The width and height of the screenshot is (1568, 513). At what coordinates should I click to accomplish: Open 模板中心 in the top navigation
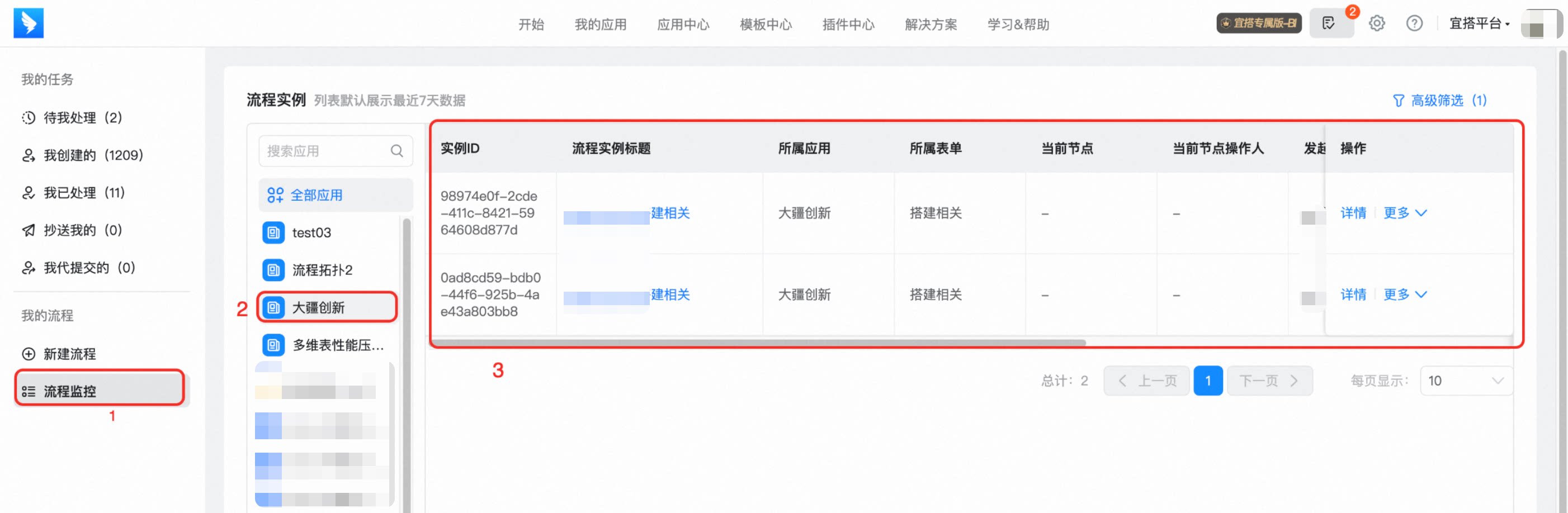[x=765, y=25]
